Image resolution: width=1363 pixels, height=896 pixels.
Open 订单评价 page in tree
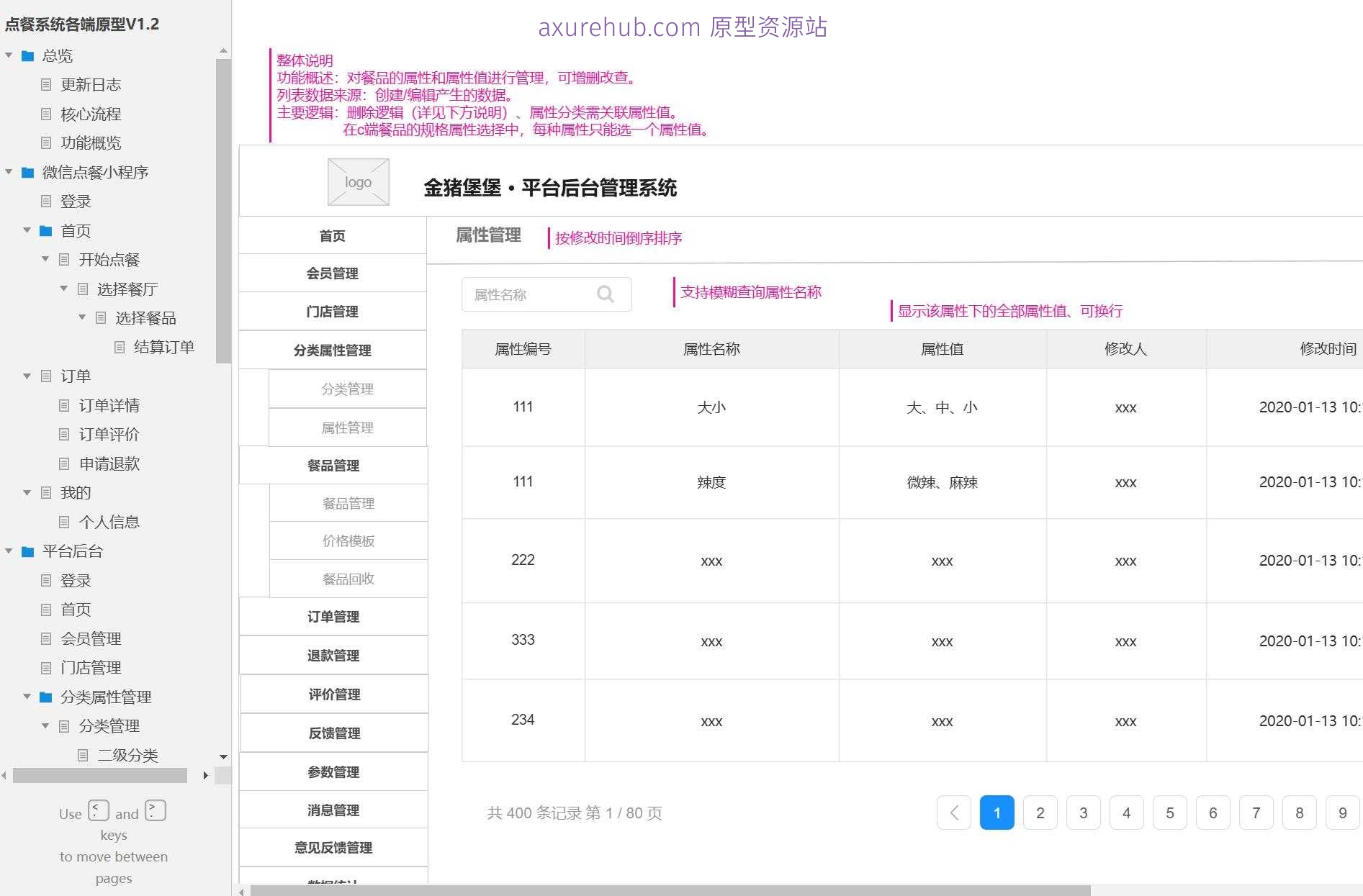pos(109,435)
